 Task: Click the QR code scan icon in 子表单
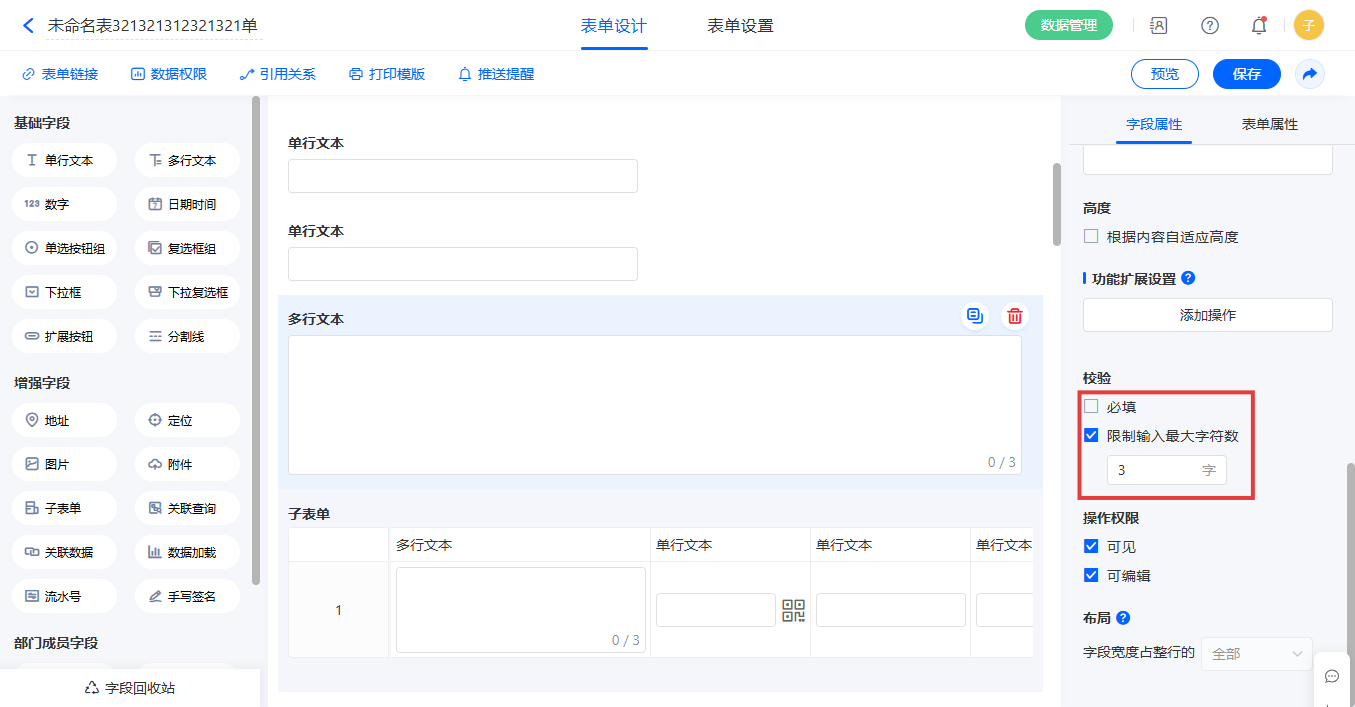click(793, 610)
